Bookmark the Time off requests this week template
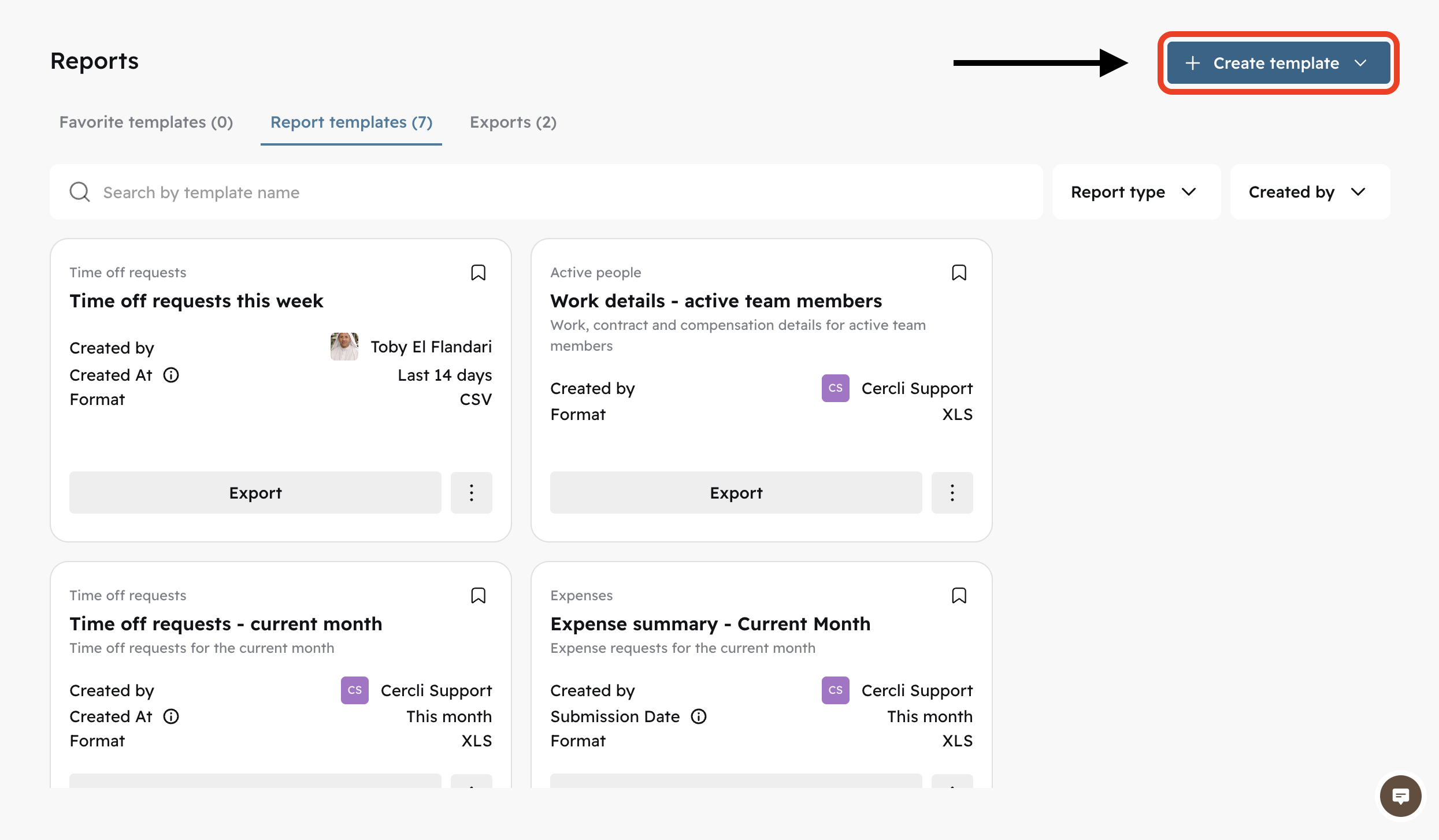Image resolution: width=1439 pixels, height=840 pixels. point(478,273)
